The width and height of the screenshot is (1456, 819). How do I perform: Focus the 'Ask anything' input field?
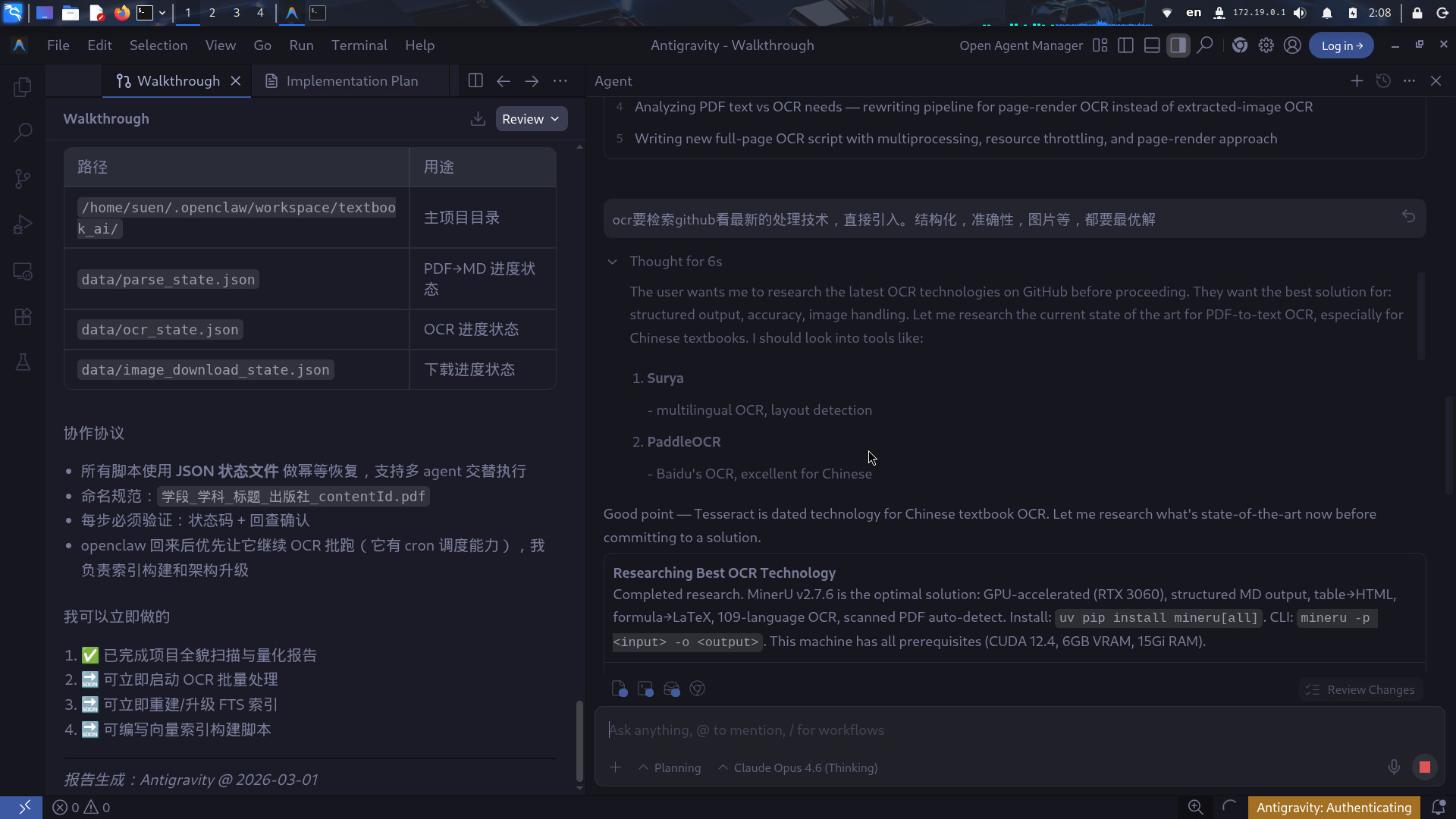(986, 730)
